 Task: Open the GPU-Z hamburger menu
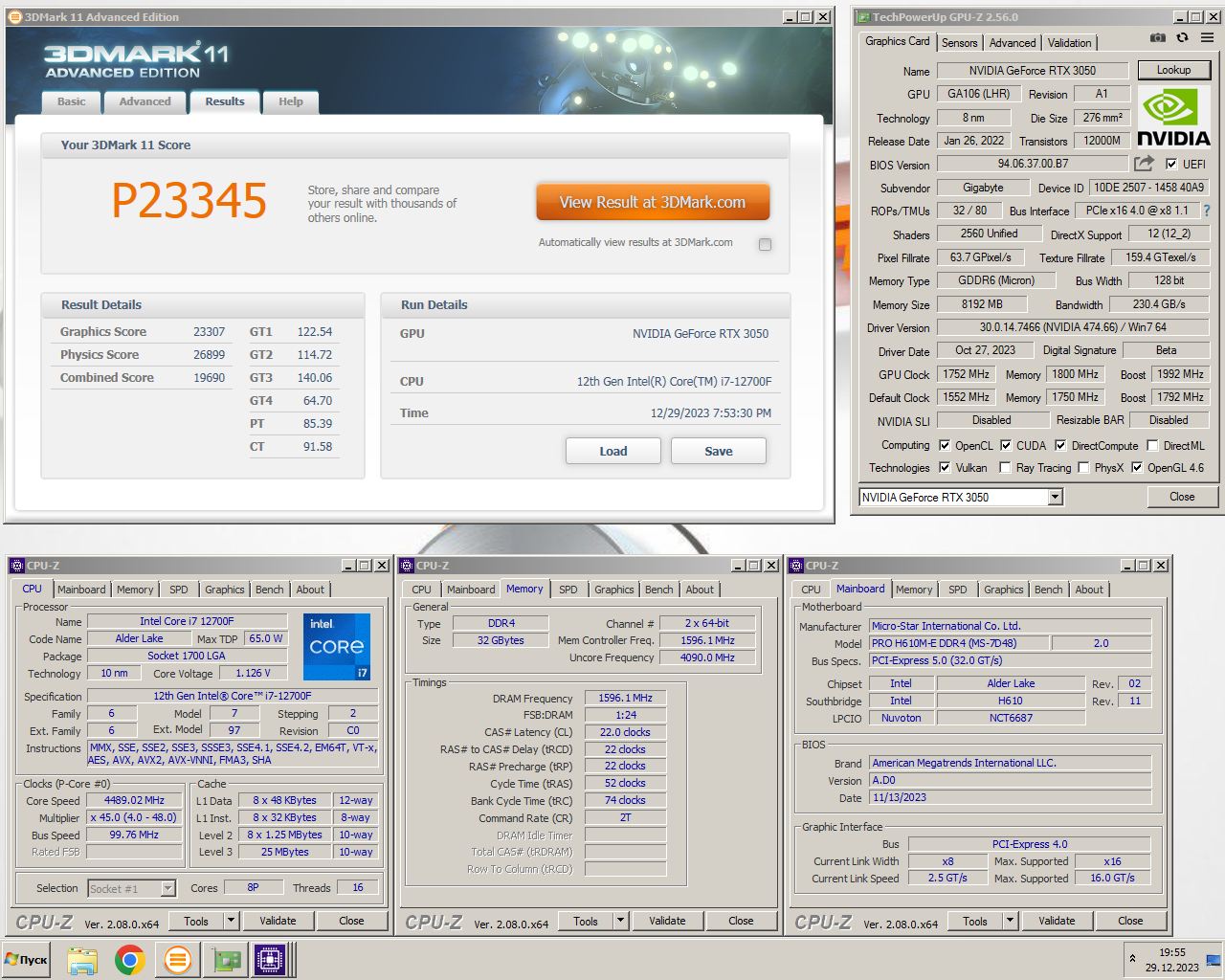(1207, 37)
